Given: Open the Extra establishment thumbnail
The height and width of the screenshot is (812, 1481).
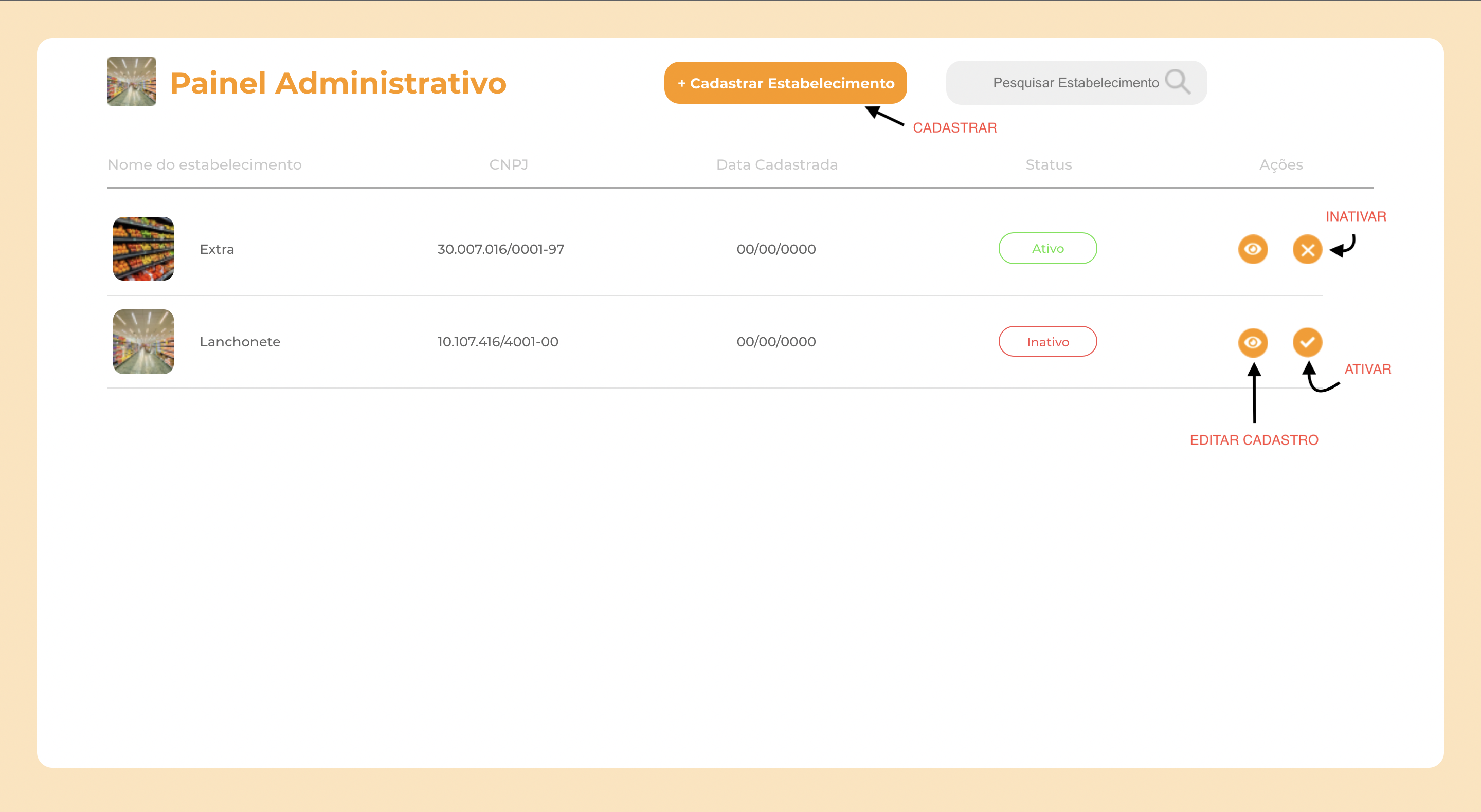Looking at the screenshot, I should click(143, 249).
